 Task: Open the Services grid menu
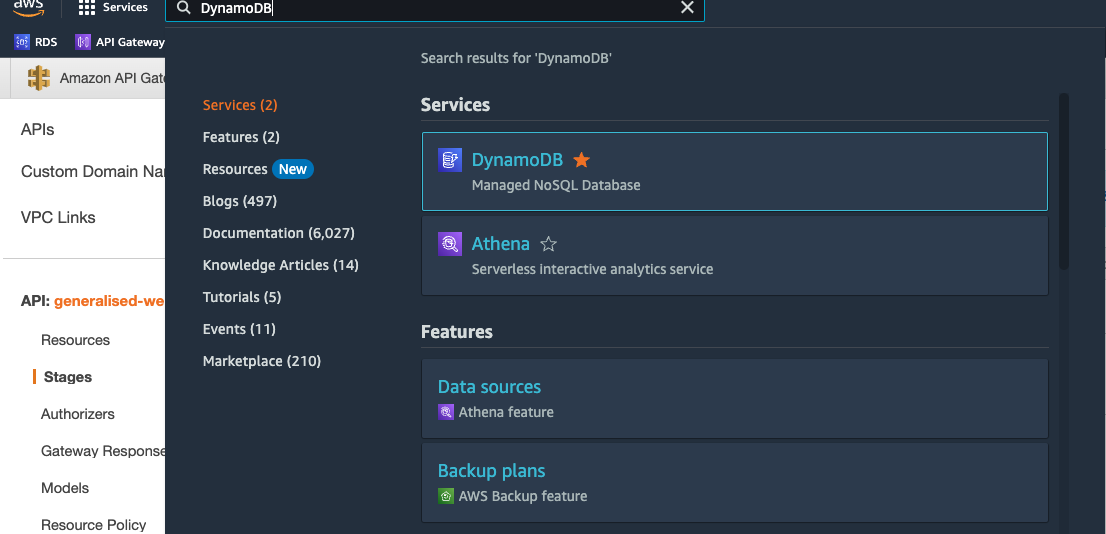coord(87,8)
